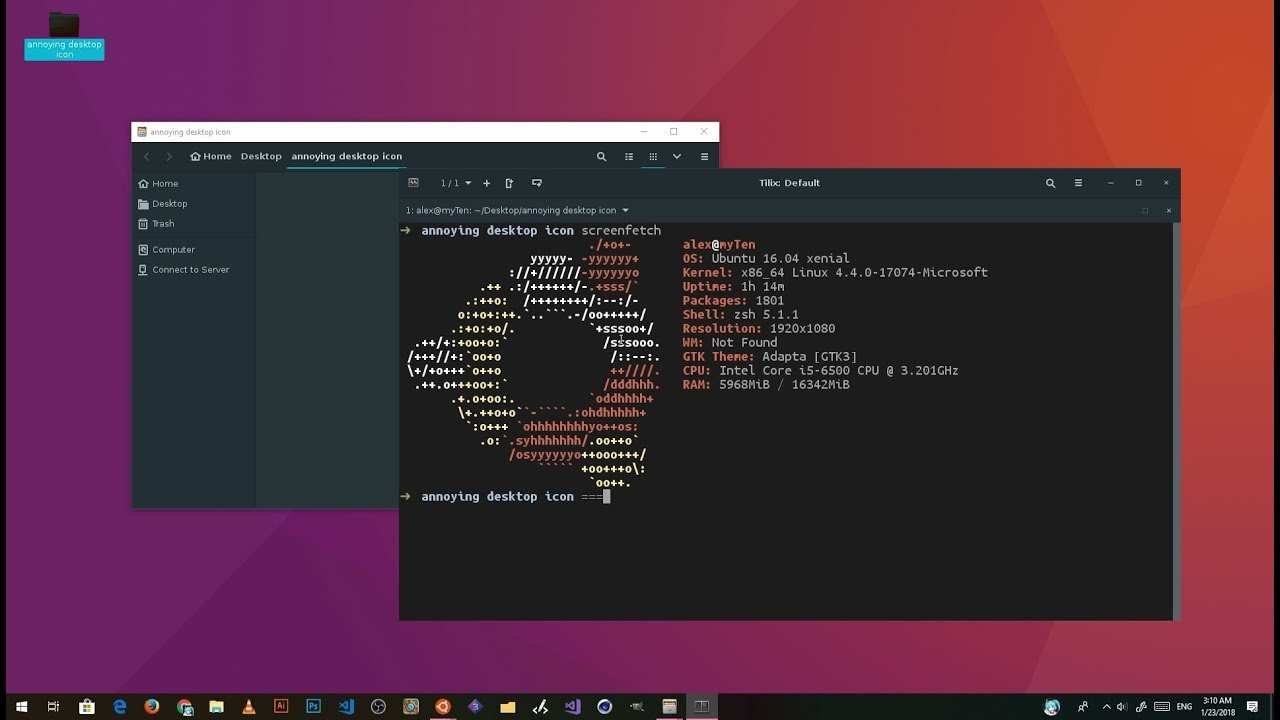Screen dimensions: 1280x720
Task: Open Microsoft Store from the taskbar
Action: (87, 707)
